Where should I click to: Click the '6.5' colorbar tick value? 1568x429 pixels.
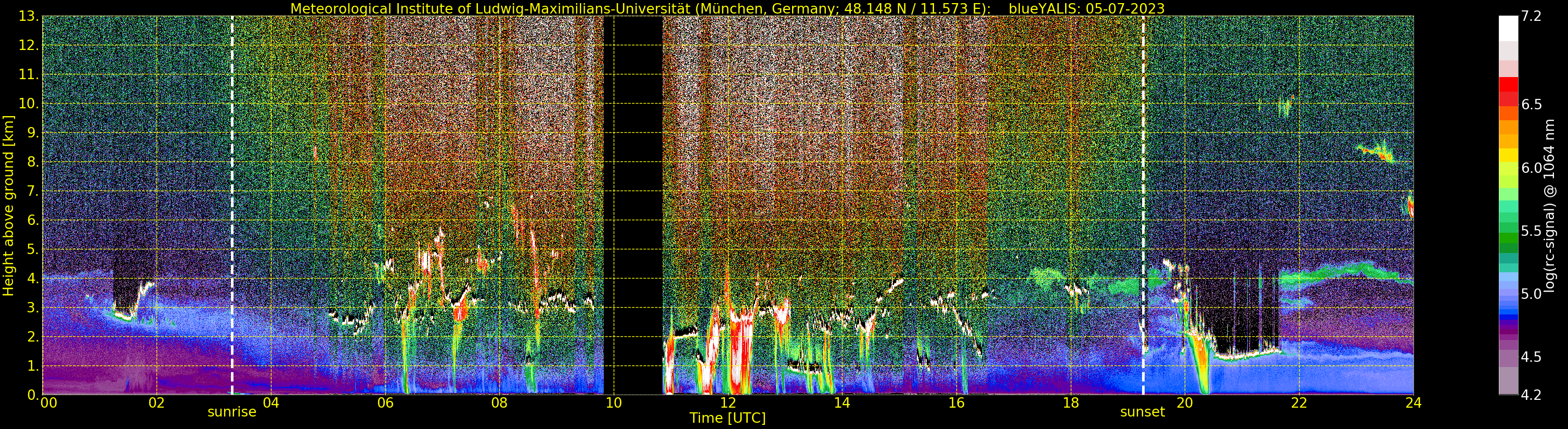pyautogui.click(x=1530, y=105)
